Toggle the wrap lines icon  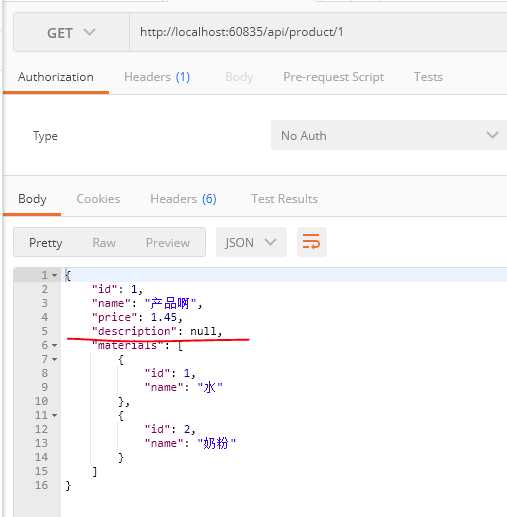311,242
